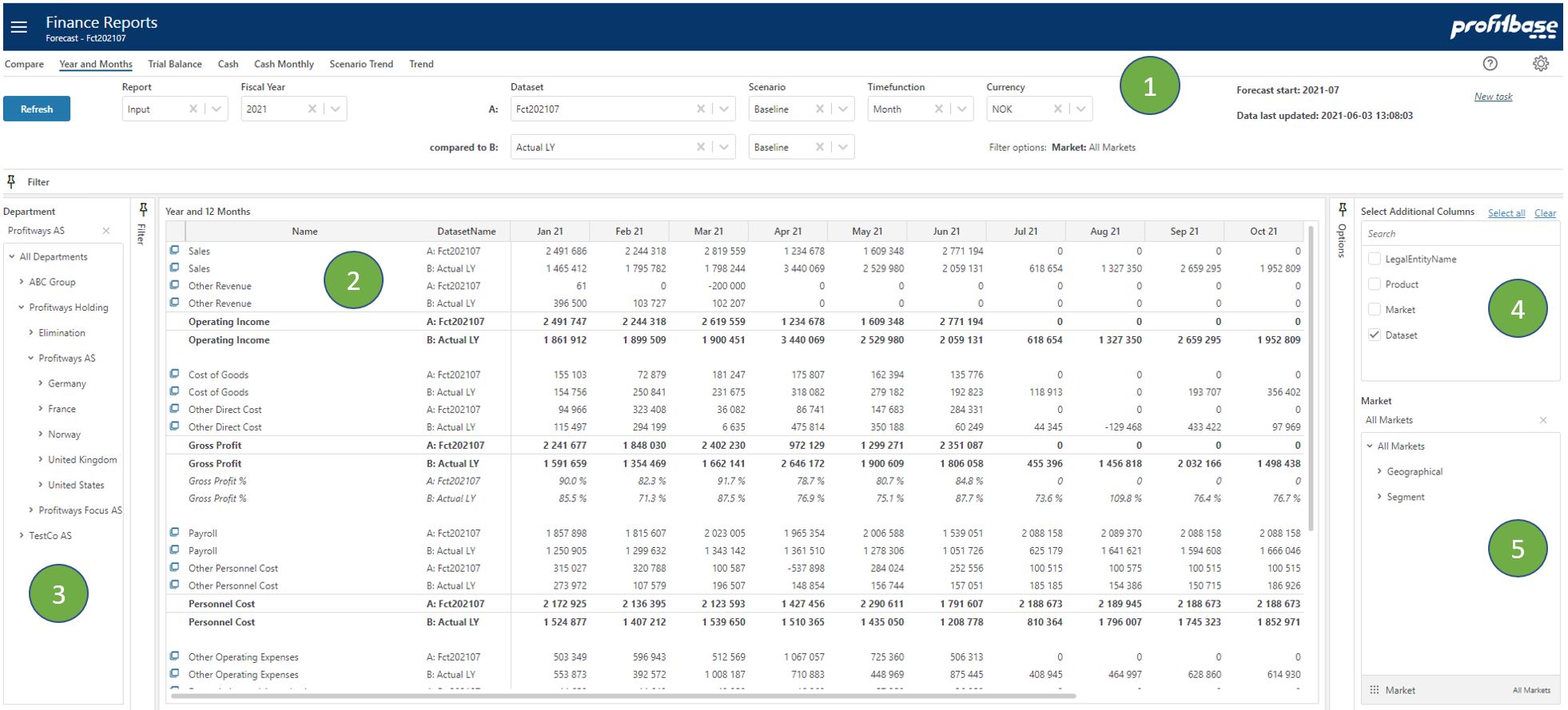Collapse the All Departments tree node

click(x=12, y=256)
